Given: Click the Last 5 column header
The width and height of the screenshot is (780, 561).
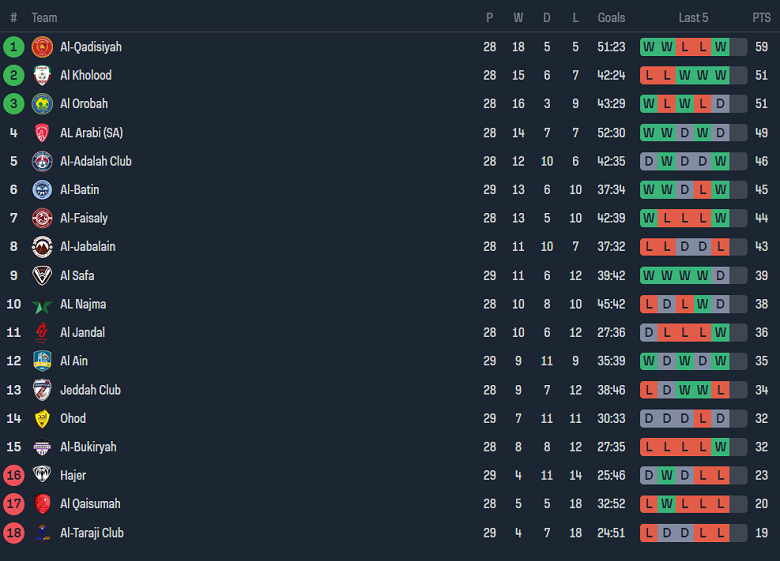Looking at the screenshot, I should (x=693, y=18).
